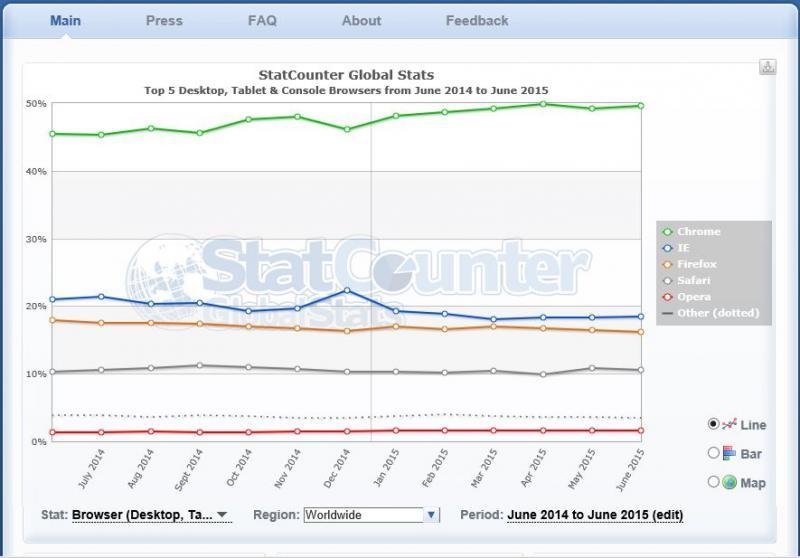800x558 pixels.
Task: Expand the Region dropdown arrow
Action: pos(431,515)
